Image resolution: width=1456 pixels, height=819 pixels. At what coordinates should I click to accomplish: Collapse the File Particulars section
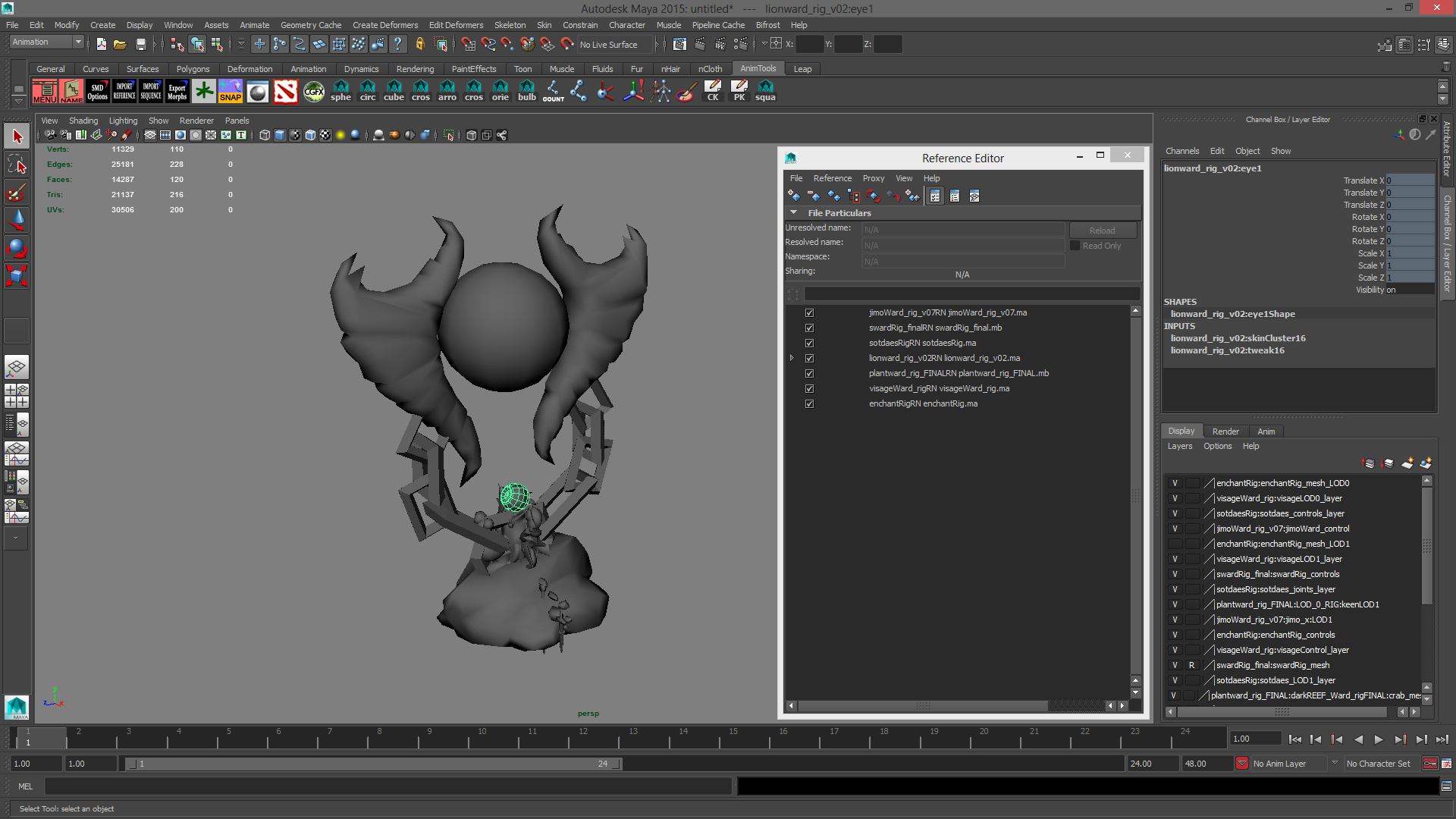coord(793,213)
